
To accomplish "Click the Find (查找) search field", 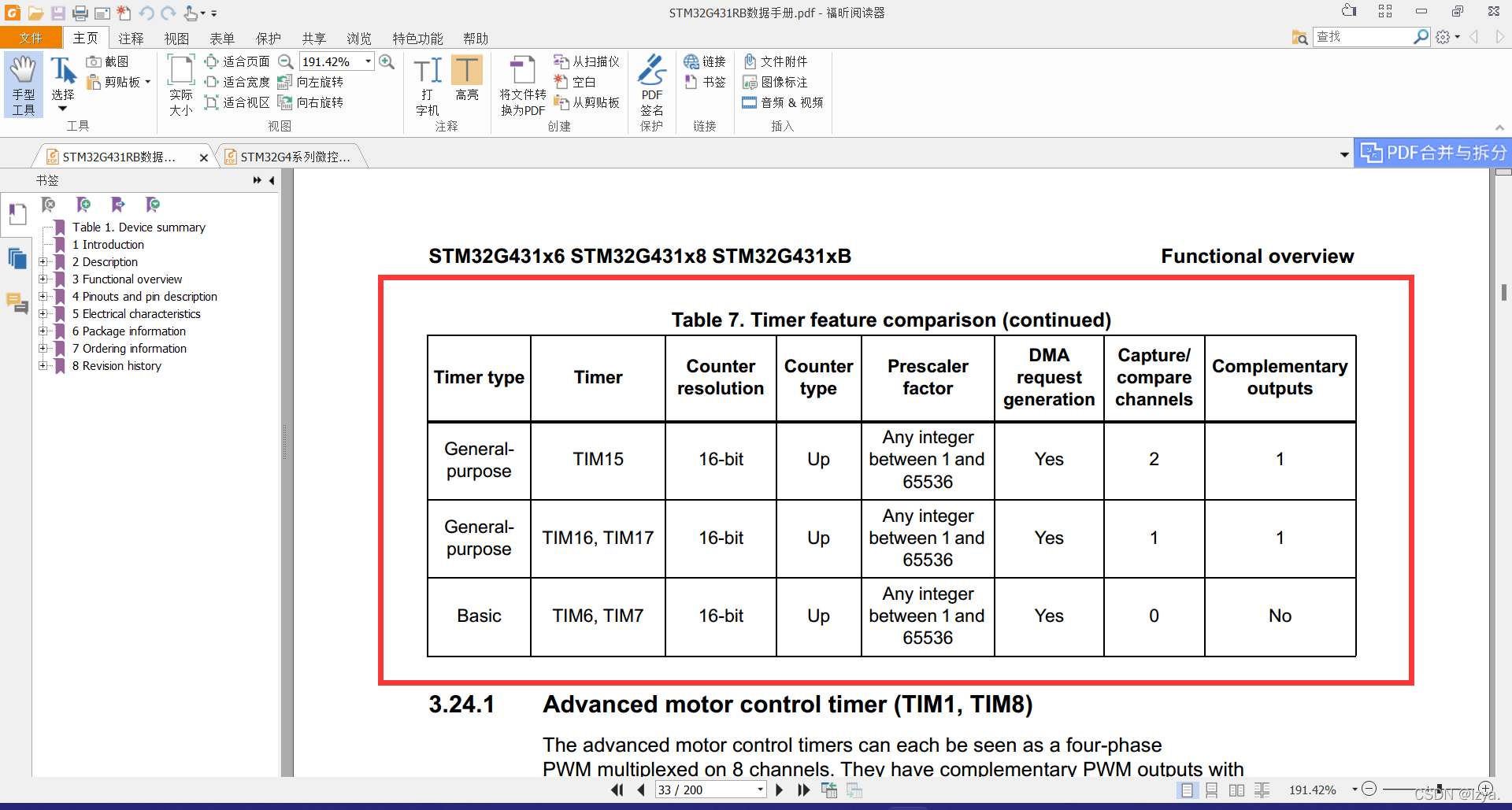I will (x=1363, y=37).
